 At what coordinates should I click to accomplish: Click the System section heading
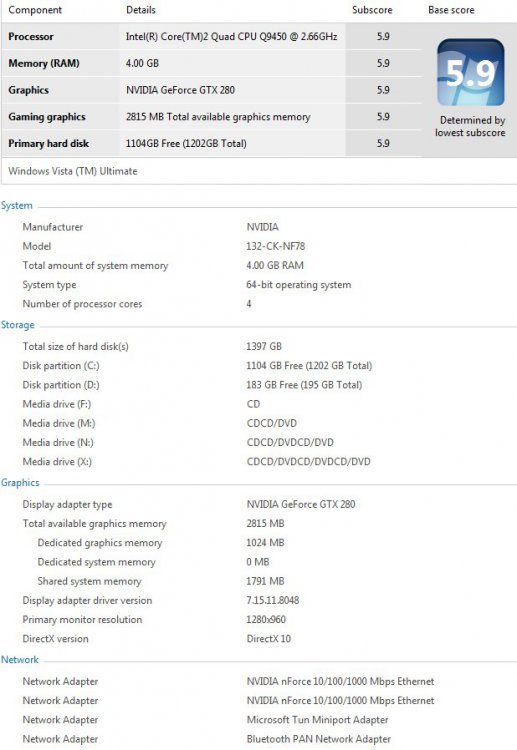coord(17,206)
